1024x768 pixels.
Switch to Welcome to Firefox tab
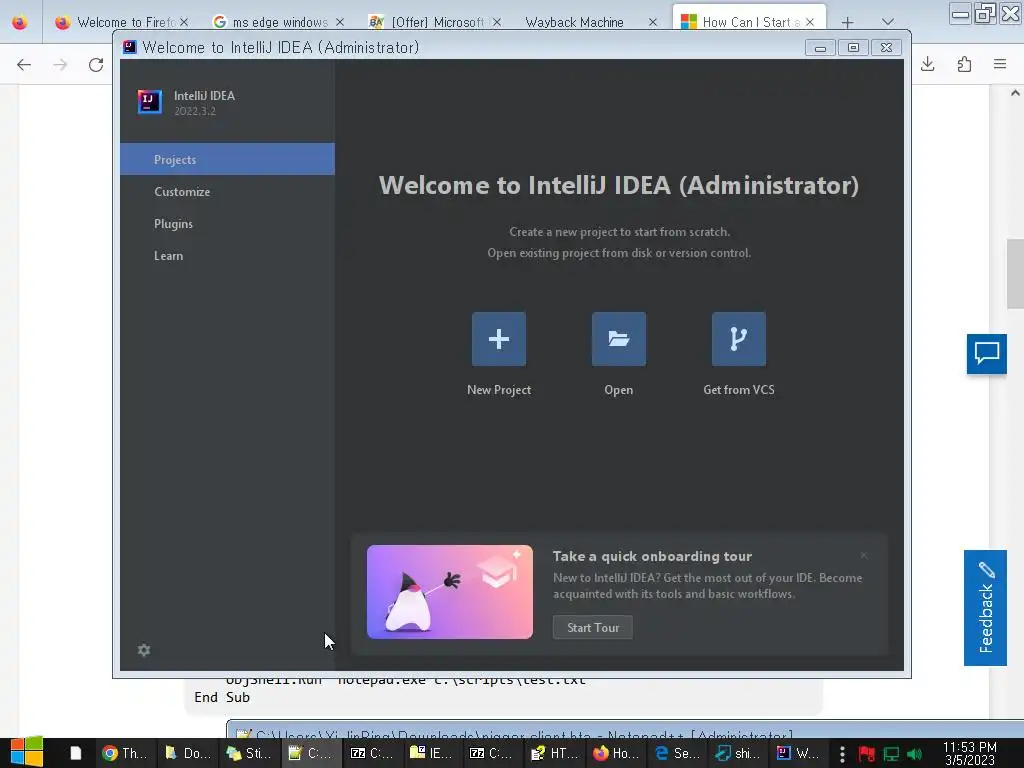121,22
